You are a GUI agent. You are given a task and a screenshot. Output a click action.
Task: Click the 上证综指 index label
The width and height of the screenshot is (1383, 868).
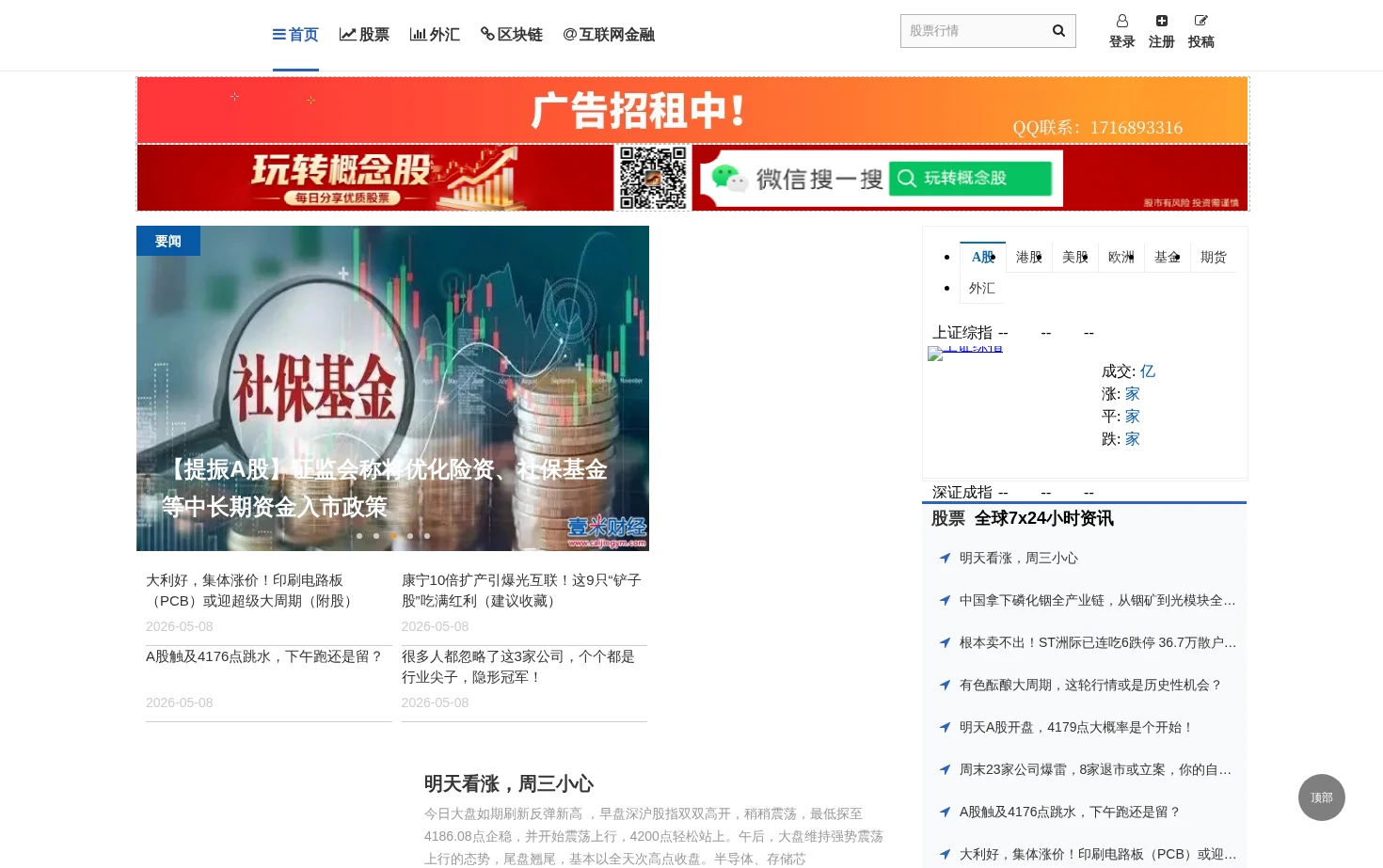tap(962, 333)
